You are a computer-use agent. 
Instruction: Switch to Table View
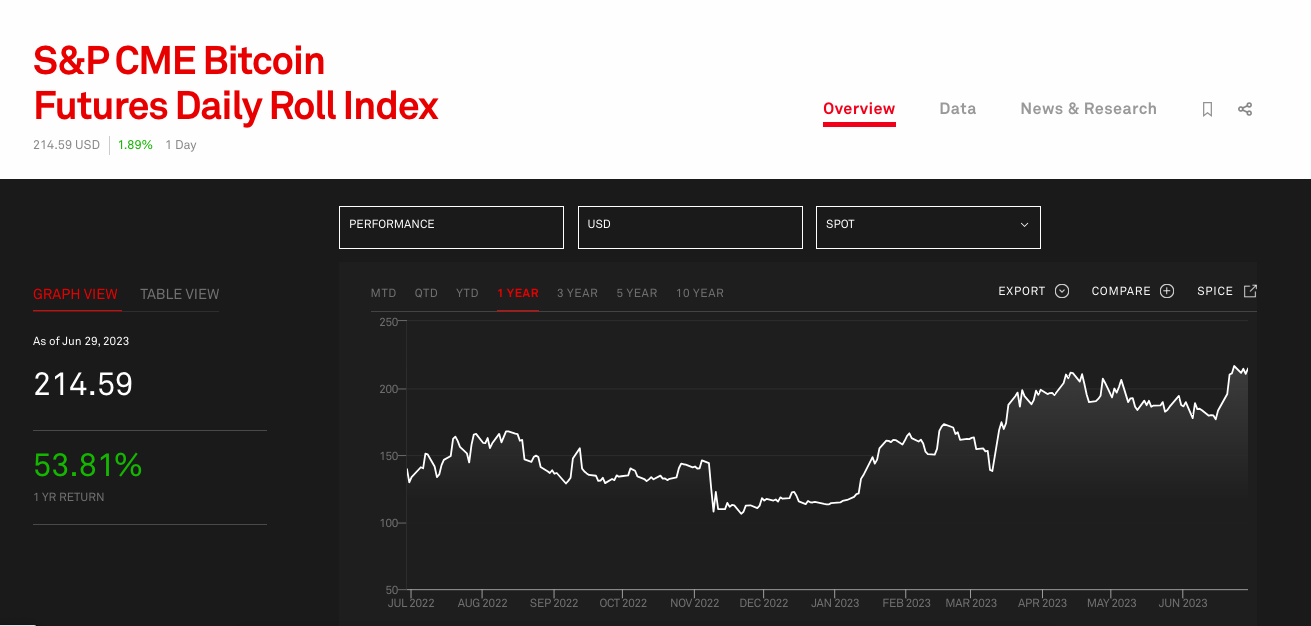(x=179, y=294)
